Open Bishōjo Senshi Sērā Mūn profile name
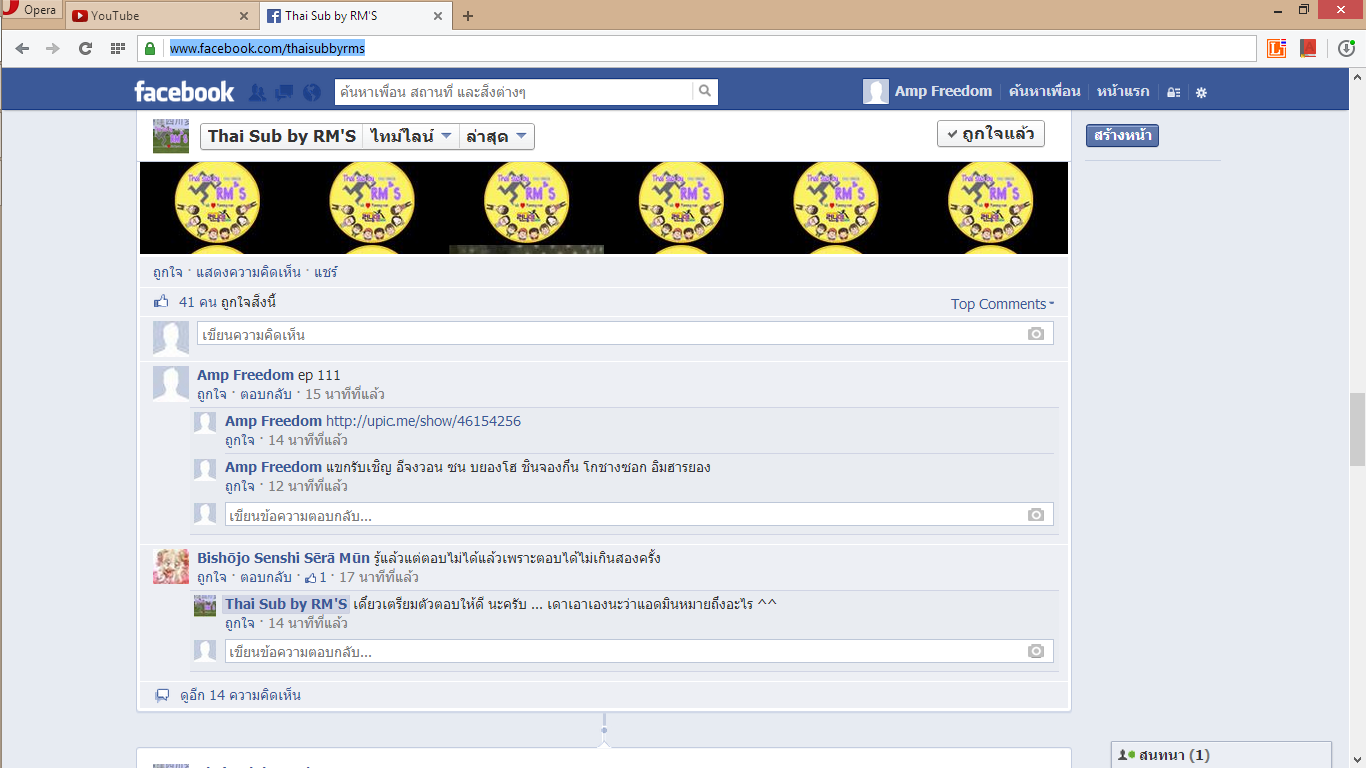The width and height of the screenshot is (1366, 768). pos(283,557)
